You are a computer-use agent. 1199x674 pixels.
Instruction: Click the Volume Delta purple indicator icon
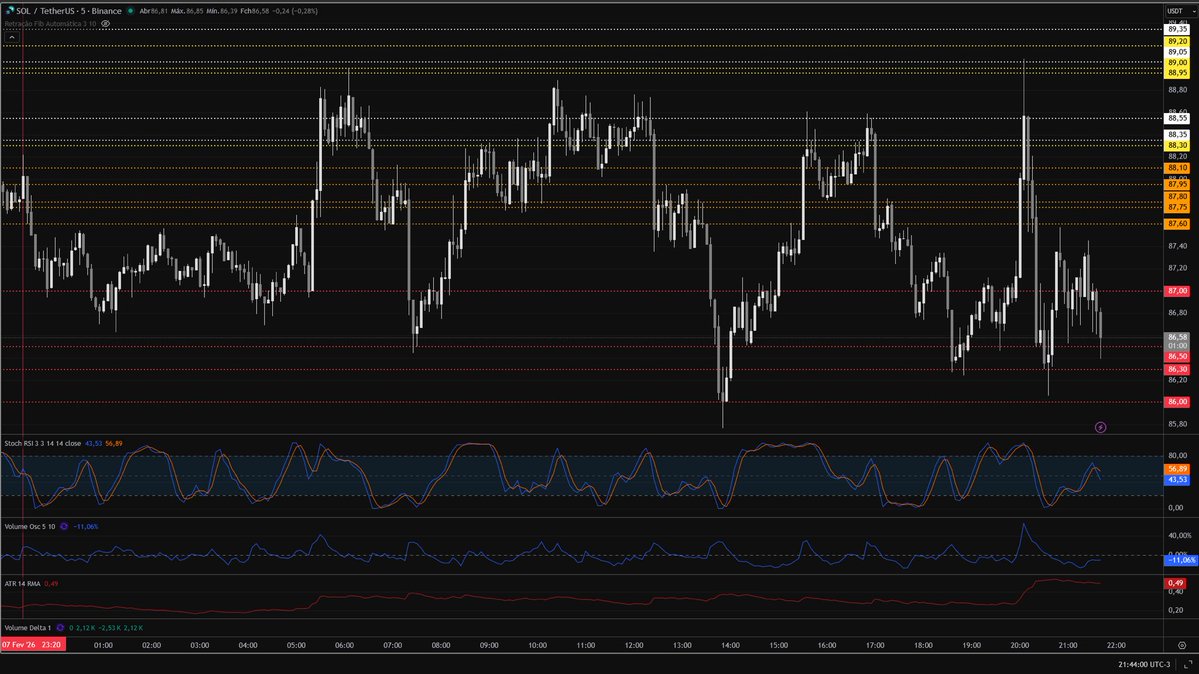coord(60,627)
